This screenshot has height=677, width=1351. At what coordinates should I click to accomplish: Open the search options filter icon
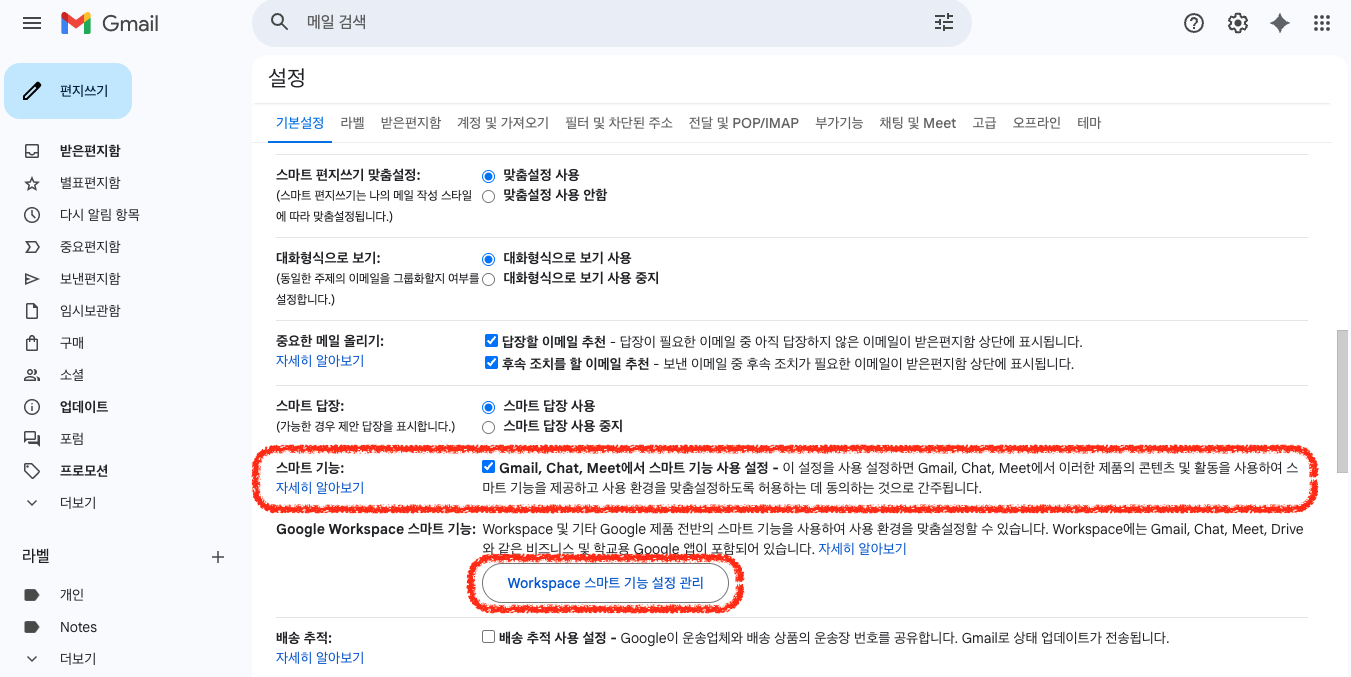(x=944, y=22)
